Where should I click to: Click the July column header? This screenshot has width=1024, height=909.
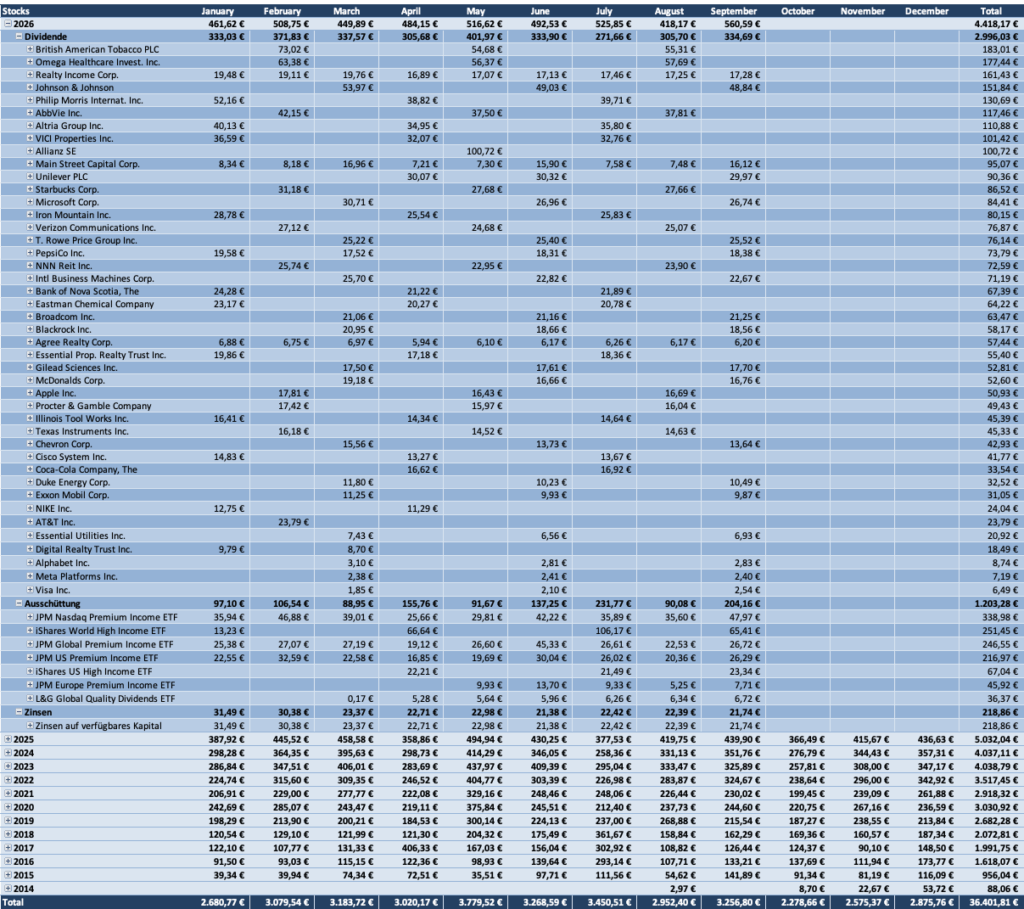click(x=604, y=11)
